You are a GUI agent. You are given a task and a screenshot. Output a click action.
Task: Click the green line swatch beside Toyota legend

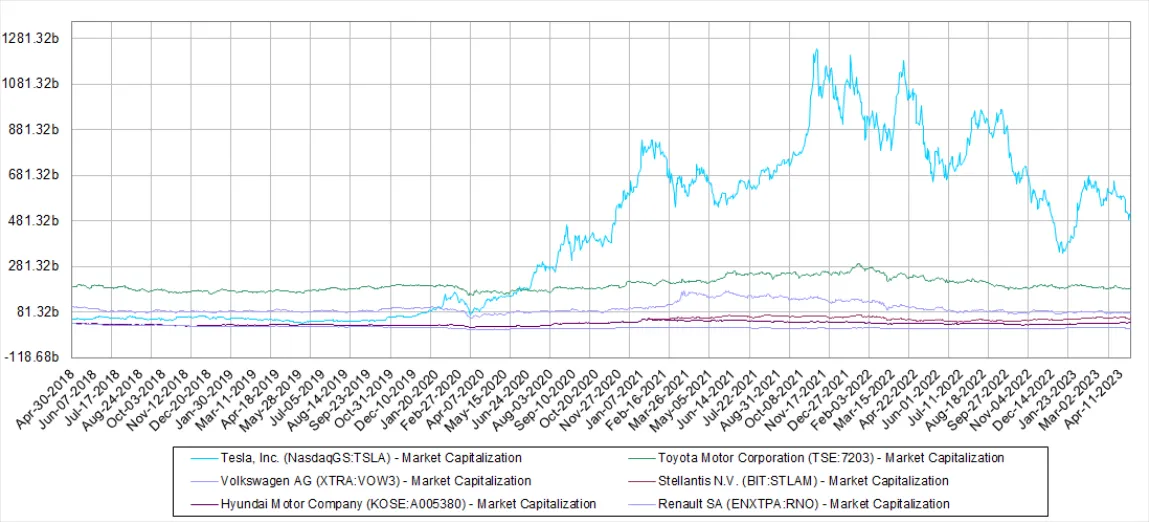click(x=643, y=458)
